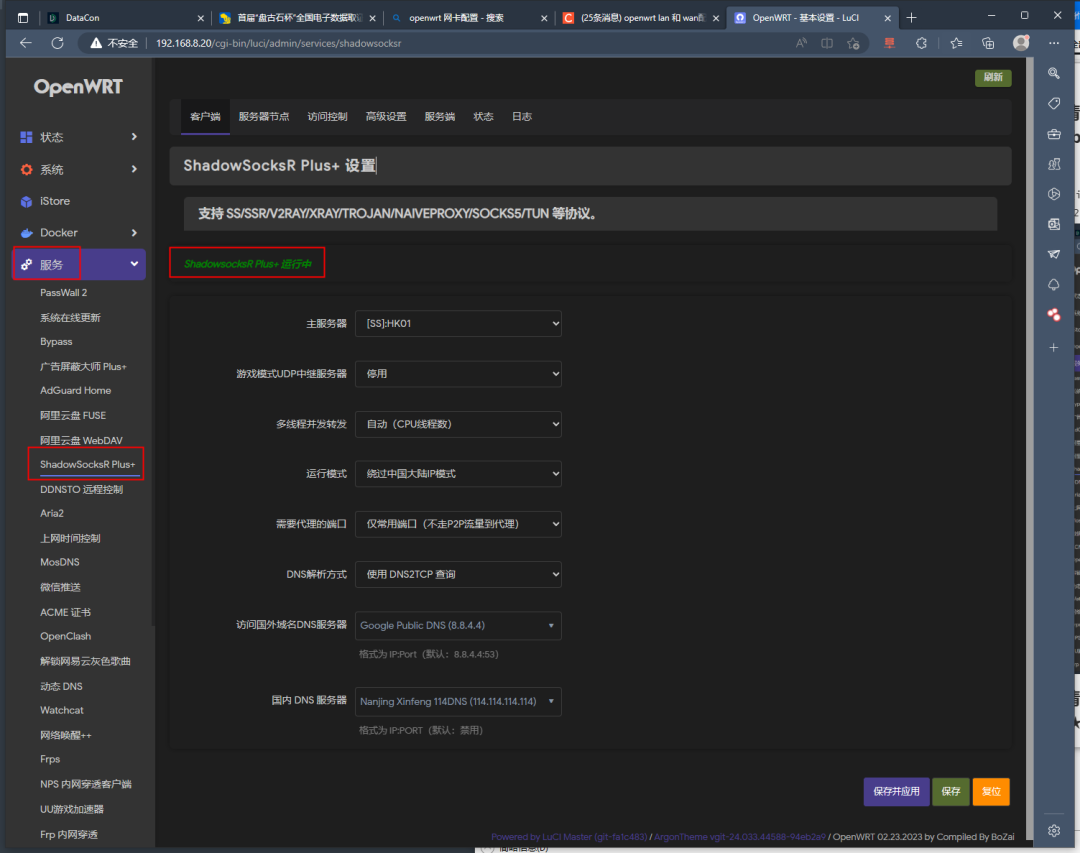
Task: Open Watchcat in the service menu
Action: click(62, 710)
